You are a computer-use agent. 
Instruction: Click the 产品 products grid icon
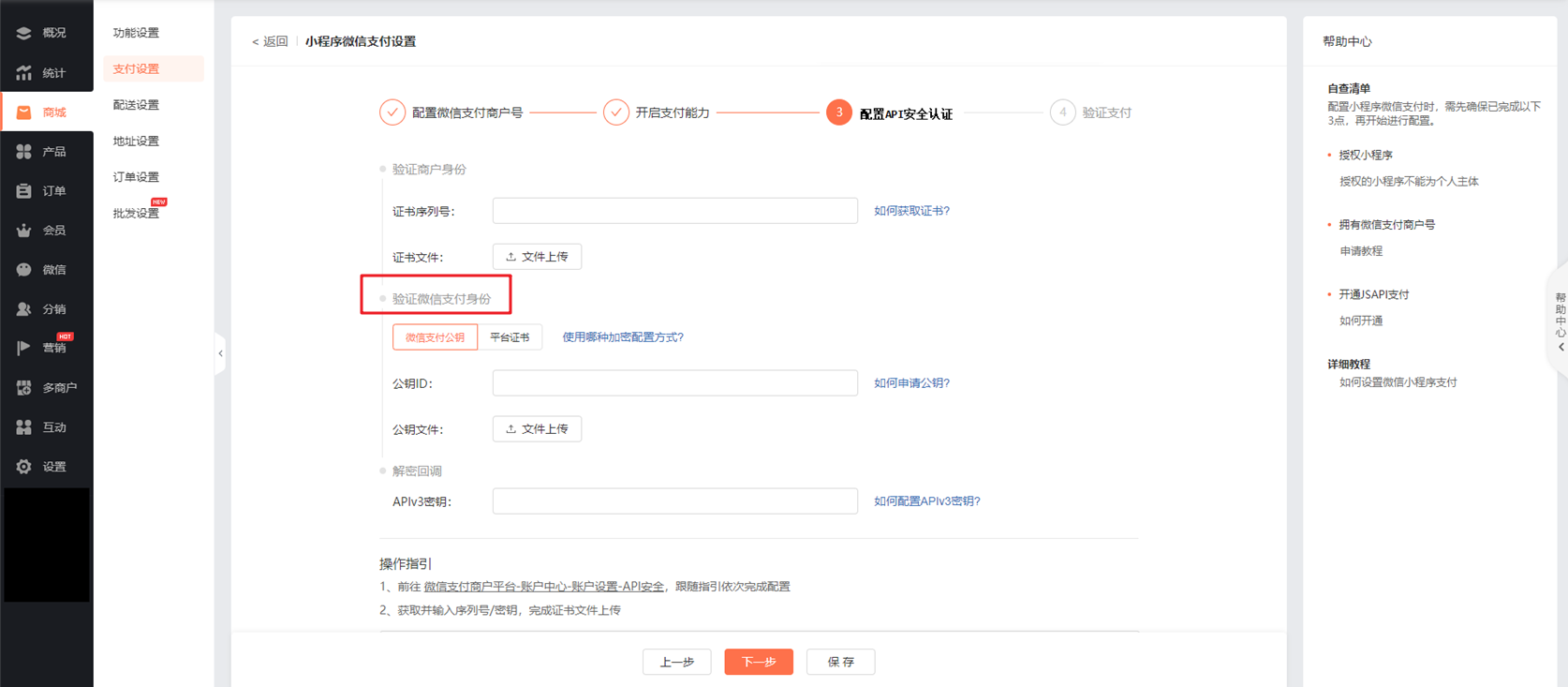pyautogui.click(x=23, y=151)
